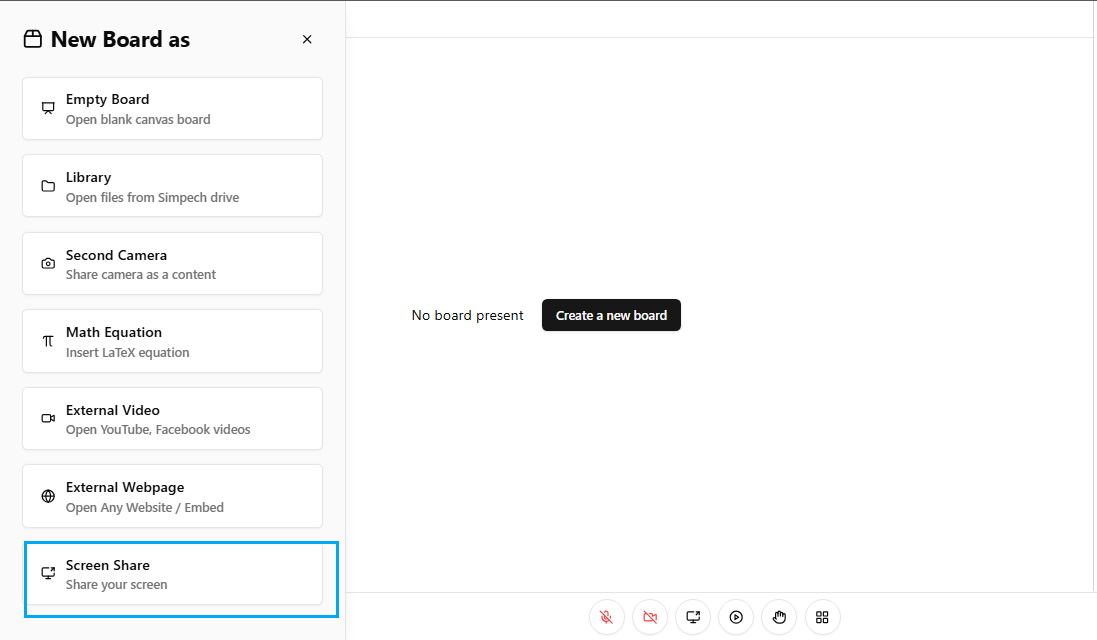1097x640 pixels.
Task: Click the Create a new board button
Action: 611,315
